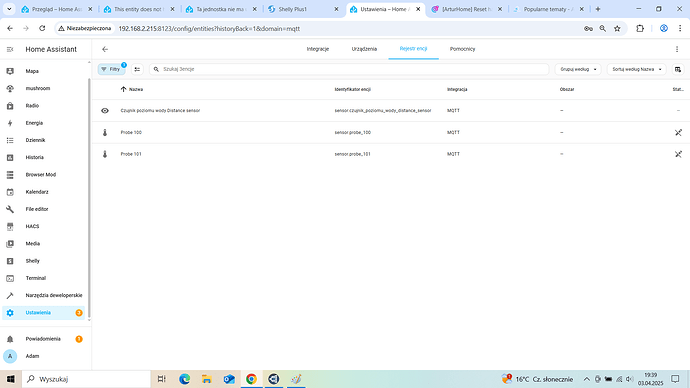Open the Probe 100 entity row
This screenshot has height=388, width=690.
click(391, 132)
